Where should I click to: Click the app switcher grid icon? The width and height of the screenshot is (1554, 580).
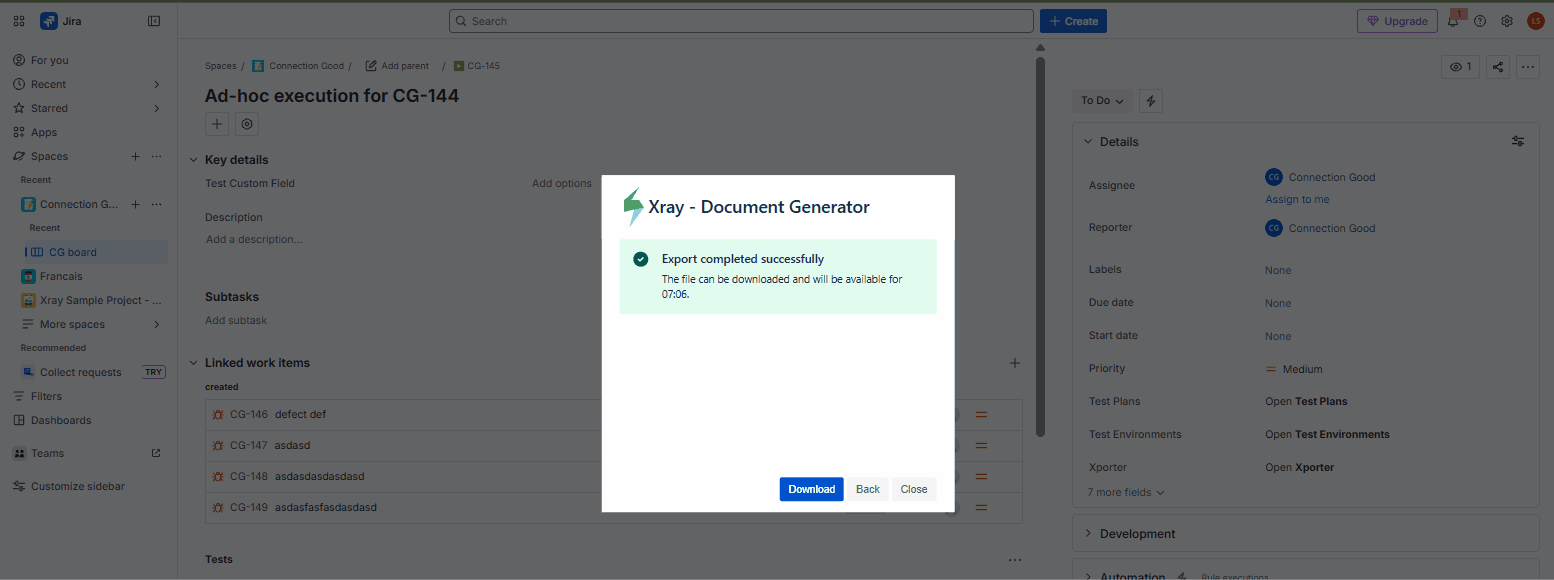tap(19, 21)
